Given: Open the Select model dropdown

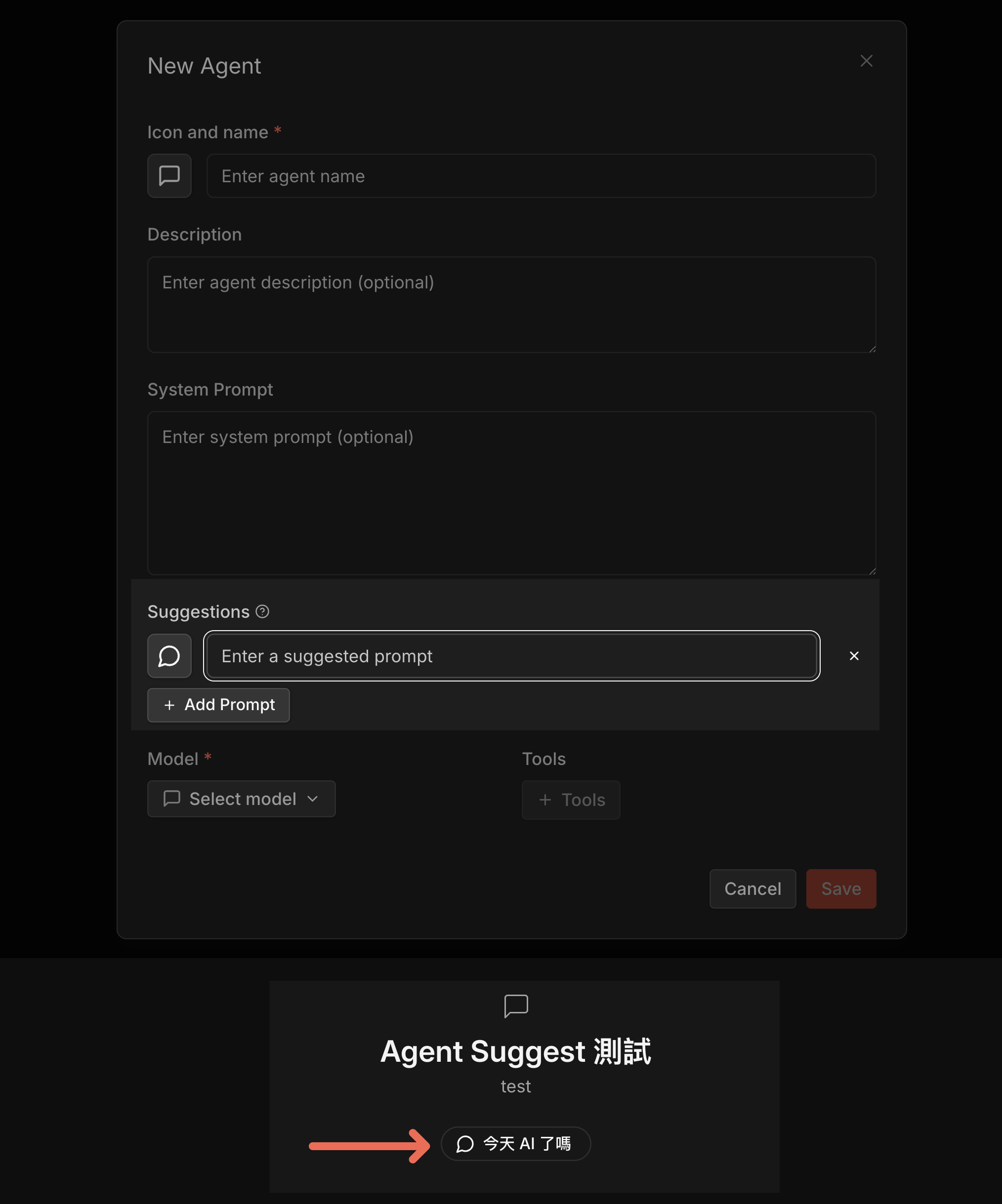Looking at the screenshot, I should point(241,798).
